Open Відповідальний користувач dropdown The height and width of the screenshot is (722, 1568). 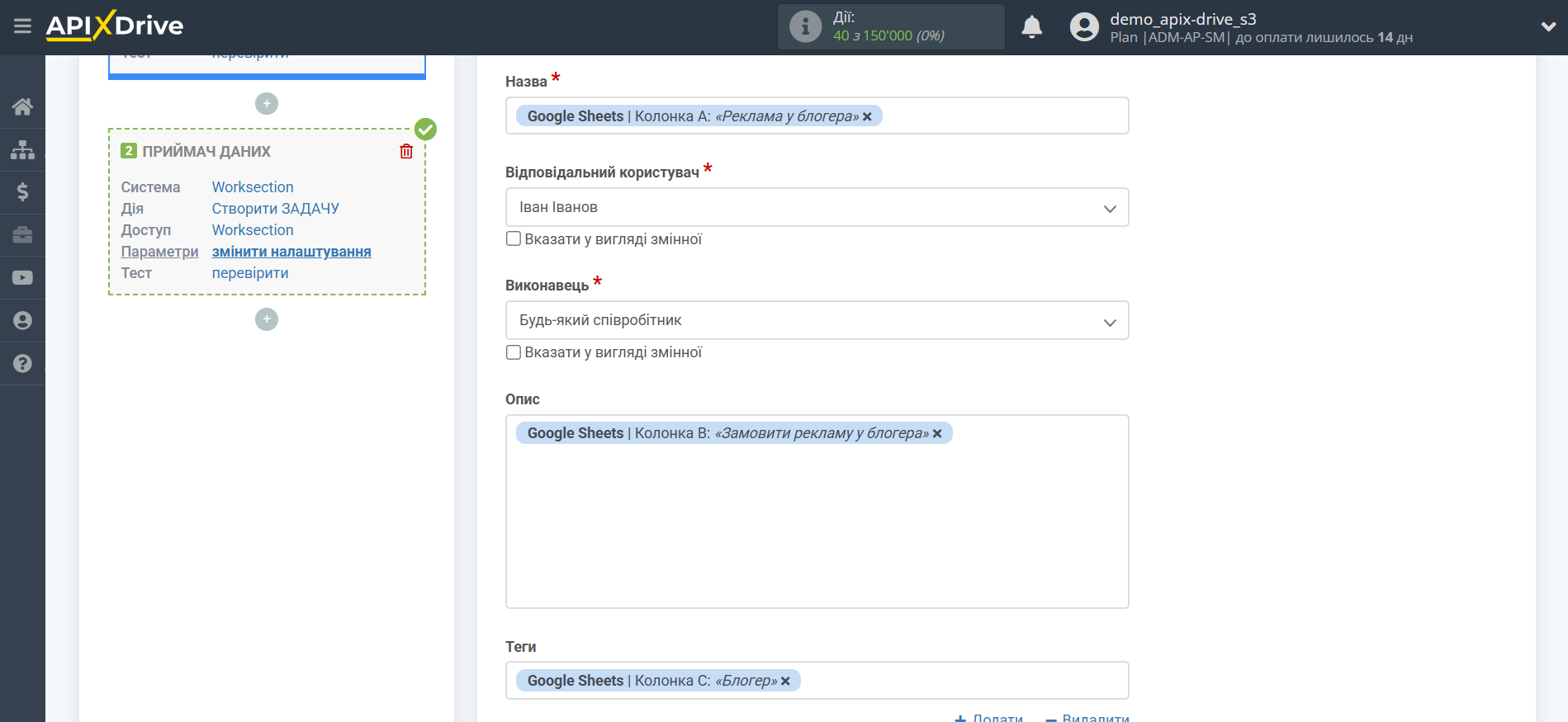pos(817,207)
